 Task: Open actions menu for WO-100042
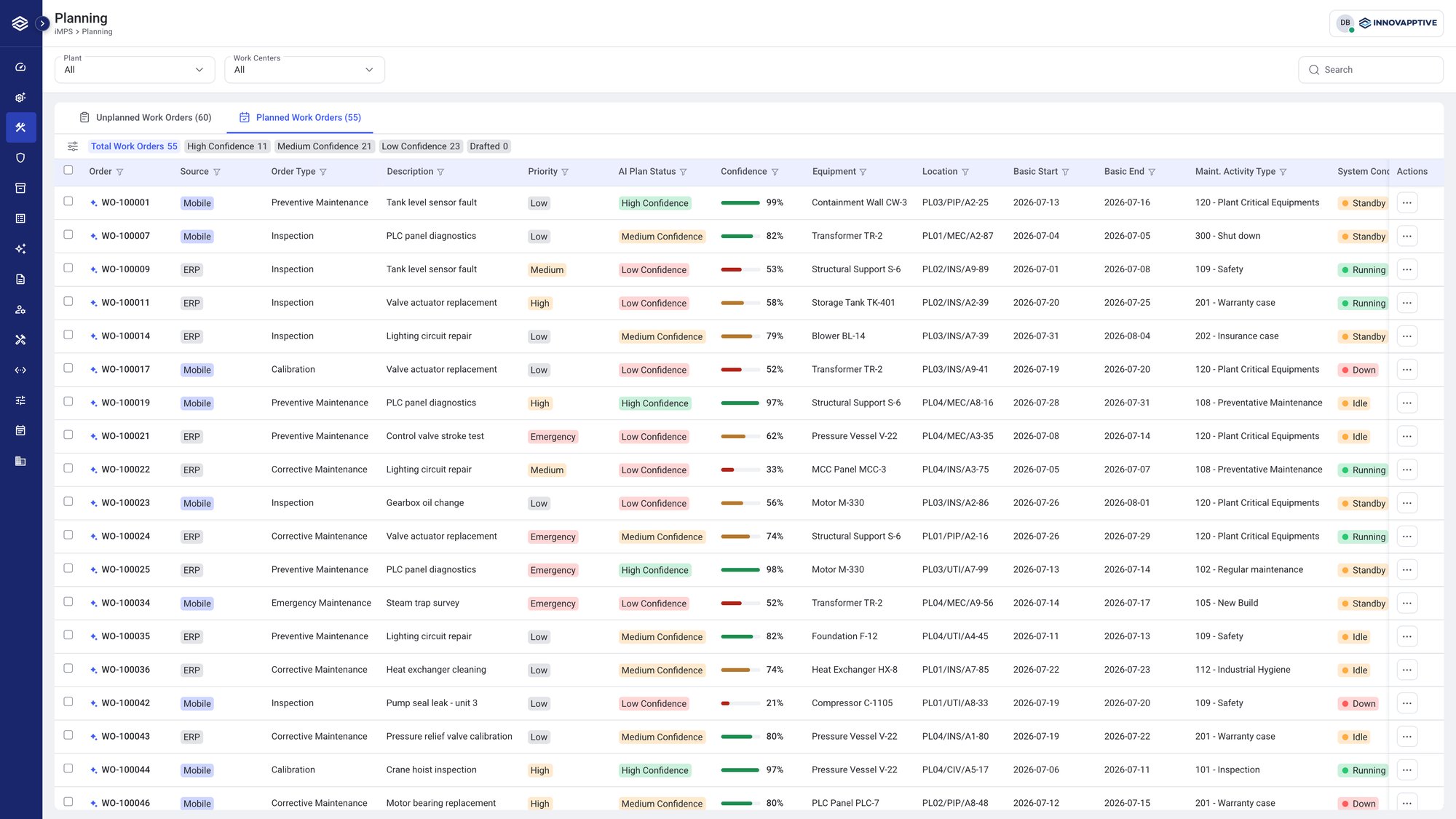[x=1406, y=703]
